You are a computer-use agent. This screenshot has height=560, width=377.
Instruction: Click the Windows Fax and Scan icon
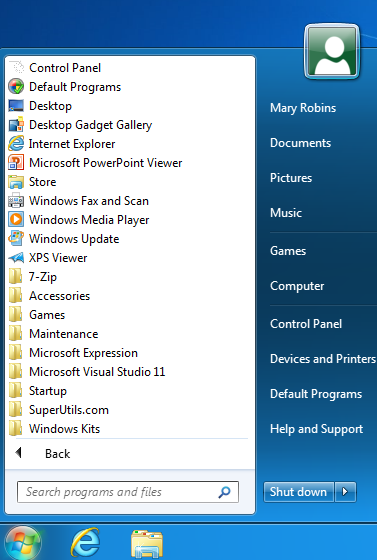pos(16,201)
